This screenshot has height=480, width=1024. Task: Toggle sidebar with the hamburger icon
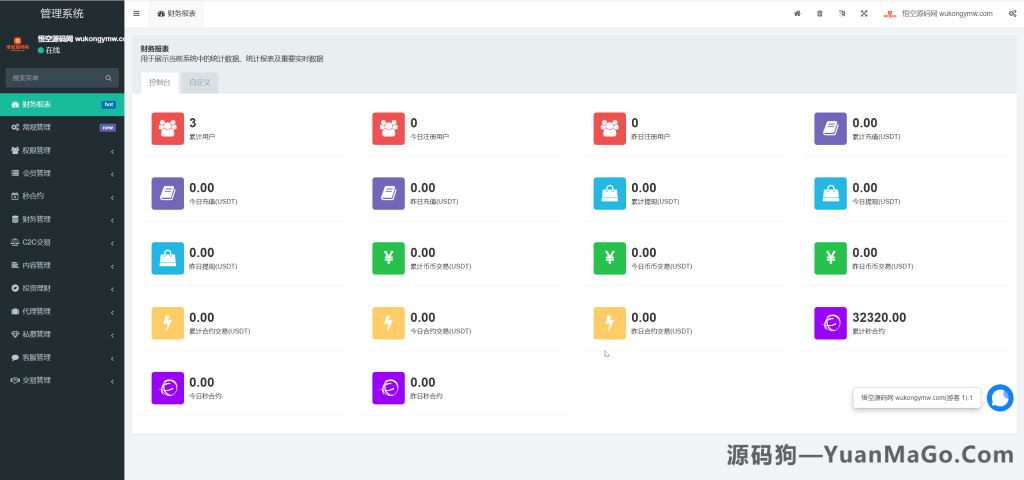[x=136, y=13]
